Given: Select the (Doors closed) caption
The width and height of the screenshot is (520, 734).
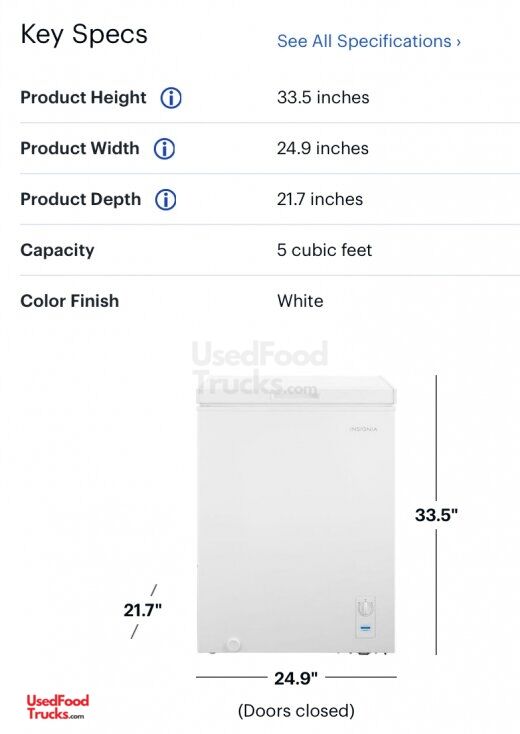Looking at the screenshot, I should pos(296,711).
